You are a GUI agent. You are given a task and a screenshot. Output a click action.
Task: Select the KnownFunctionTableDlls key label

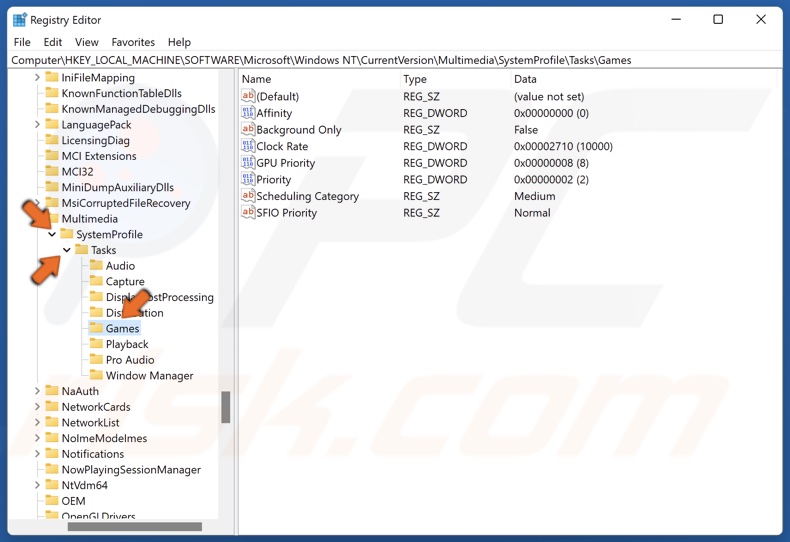pyautogui.click(x=121, y=93)
